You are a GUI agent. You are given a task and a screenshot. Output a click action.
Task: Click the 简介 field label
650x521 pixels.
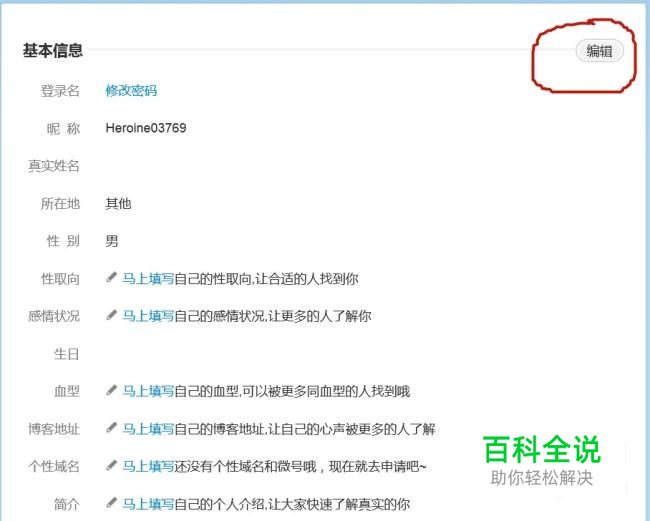pyautogui.click(x=66, y=504)
